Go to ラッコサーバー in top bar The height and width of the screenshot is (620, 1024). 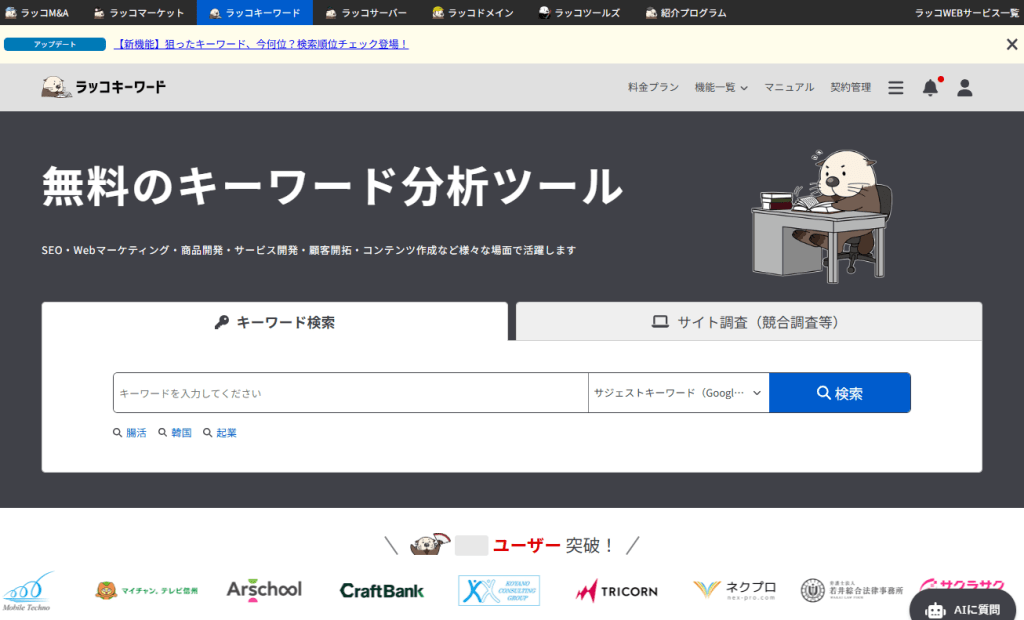point(365,13)
